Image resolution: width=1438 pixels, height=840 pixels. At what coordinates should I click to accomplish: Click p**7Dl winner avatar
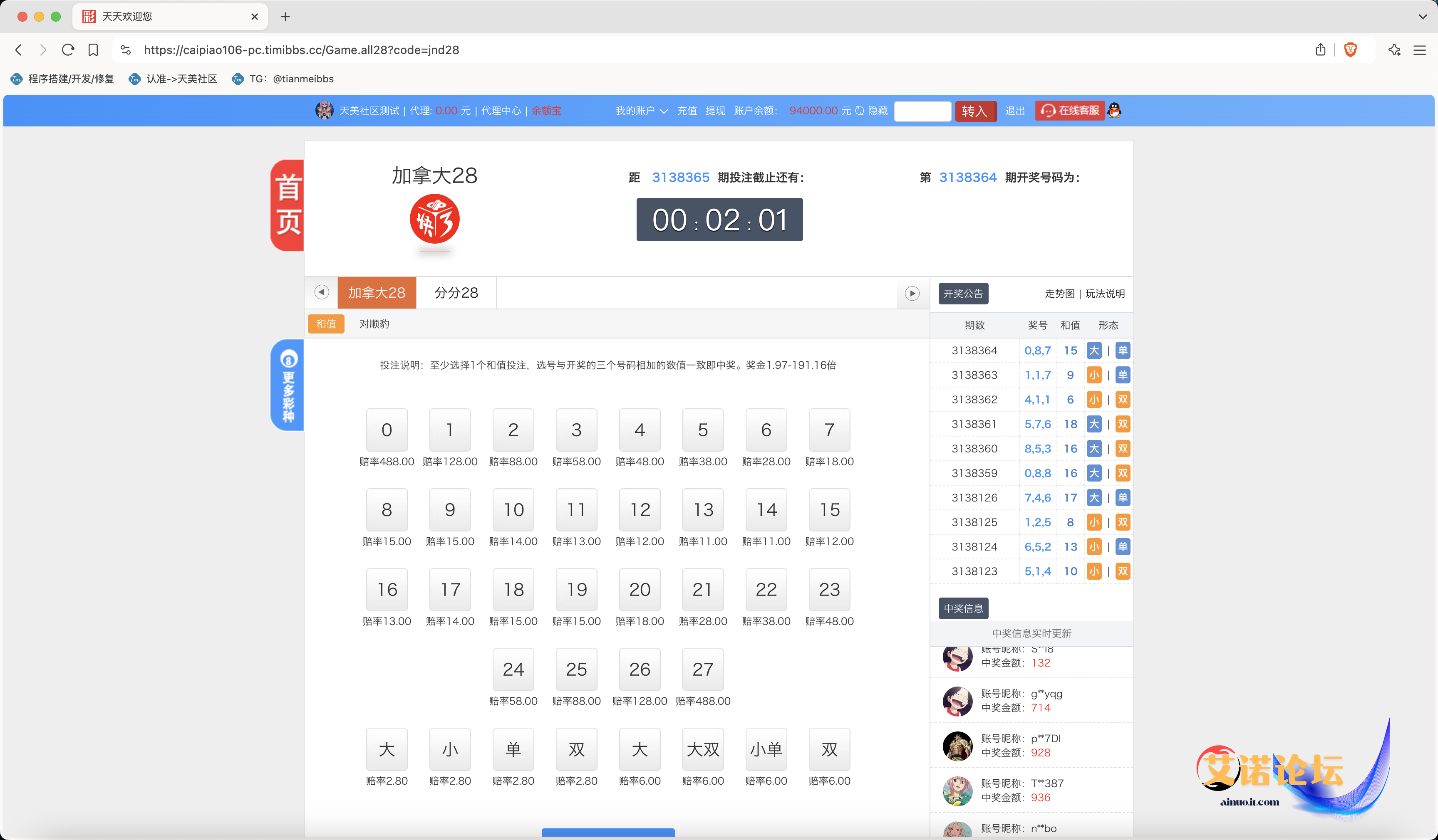point(957,746)
